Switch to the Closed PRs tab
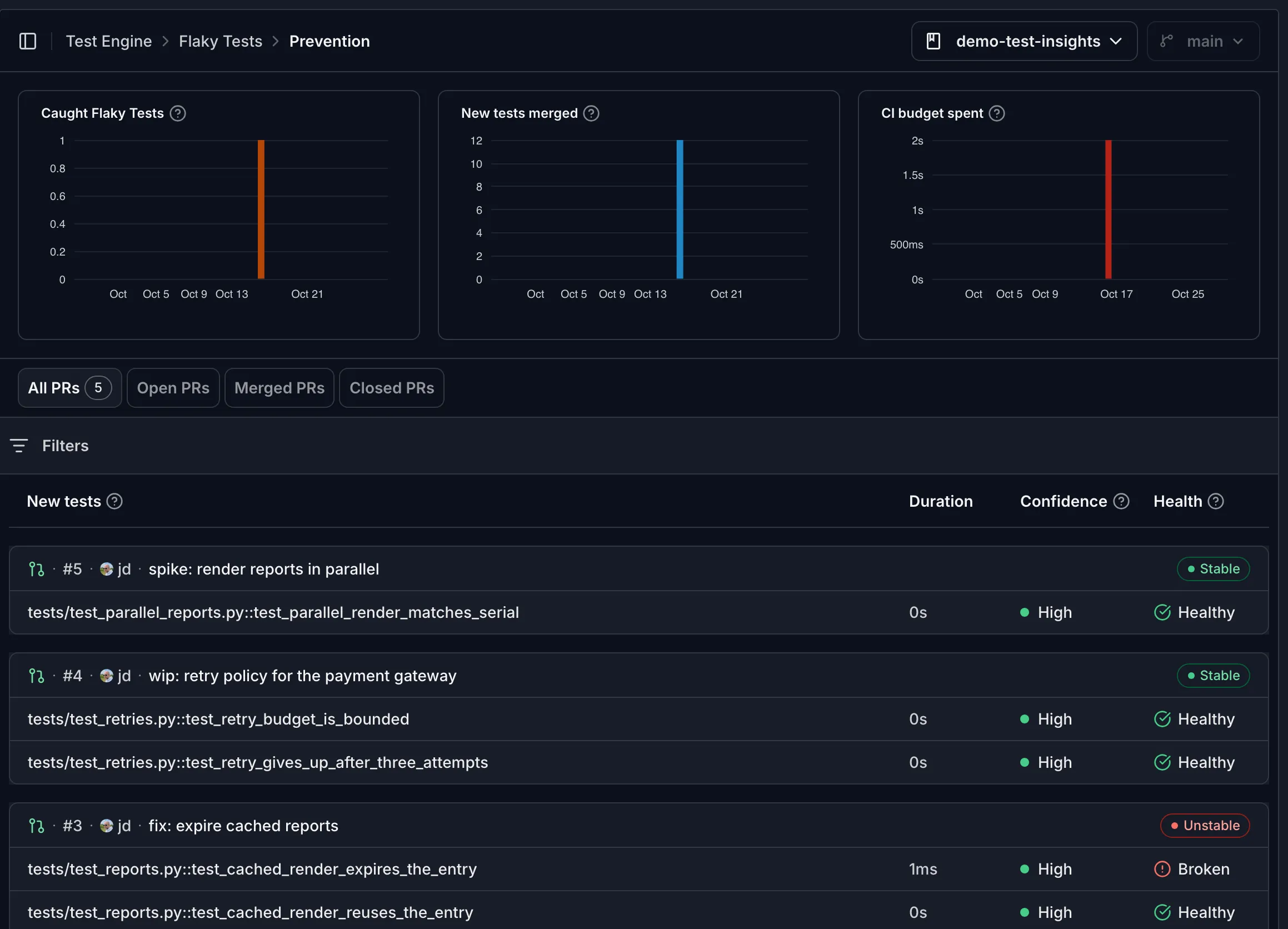The width and height of the screenshot is (1288, 929). (x=392, y=388)
